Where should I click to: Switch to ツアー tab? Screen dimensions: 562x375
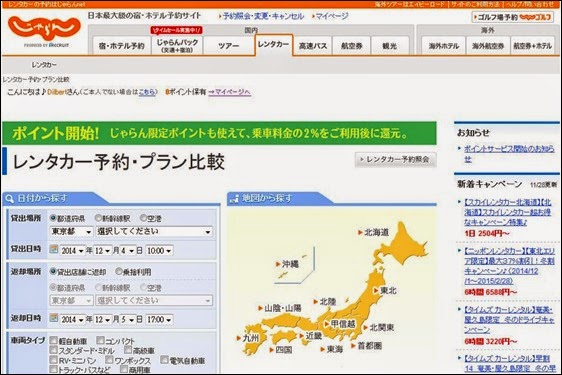click(229, 46)
